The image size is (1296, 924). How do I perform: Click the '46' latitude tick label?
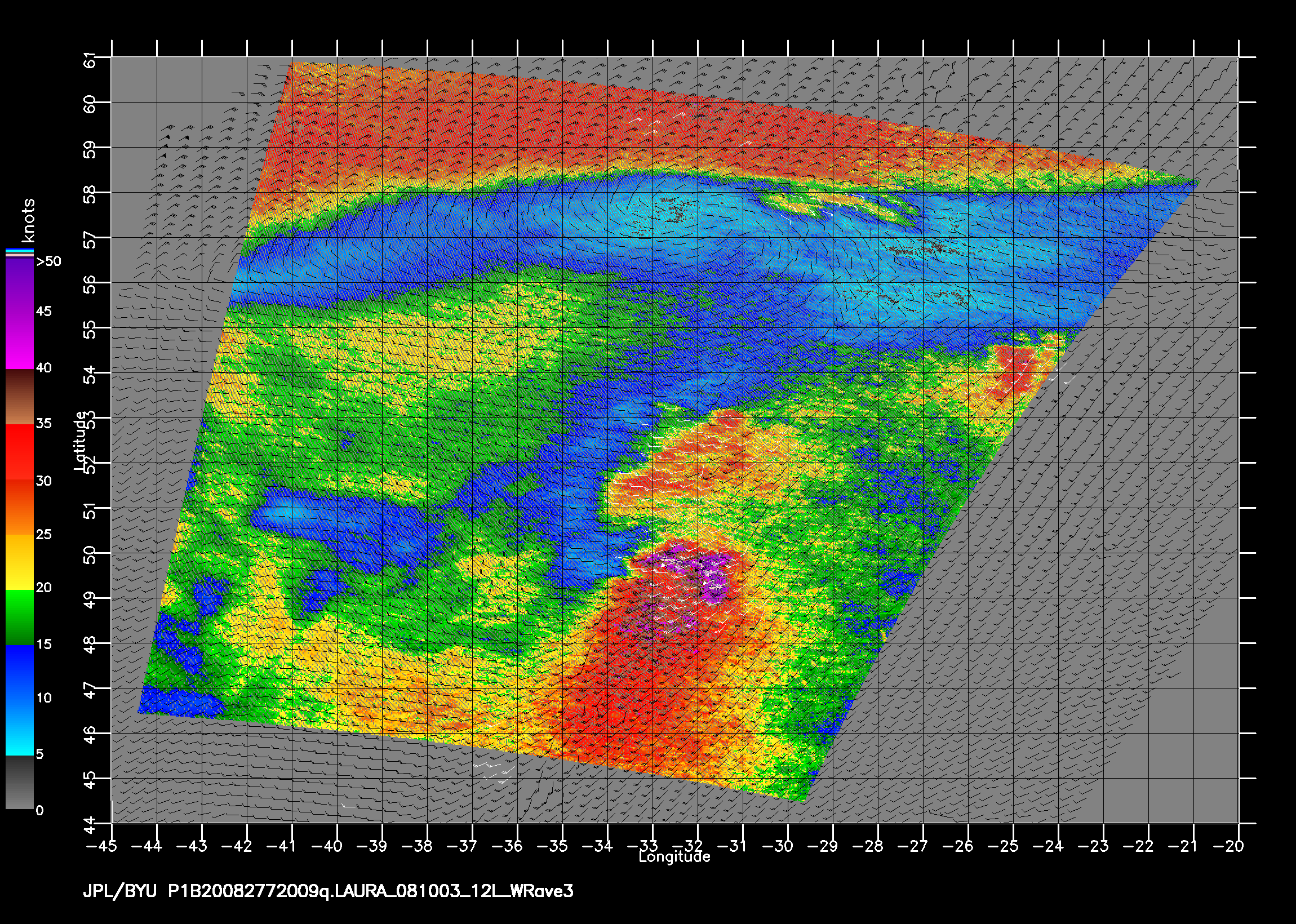pos(90,736)
